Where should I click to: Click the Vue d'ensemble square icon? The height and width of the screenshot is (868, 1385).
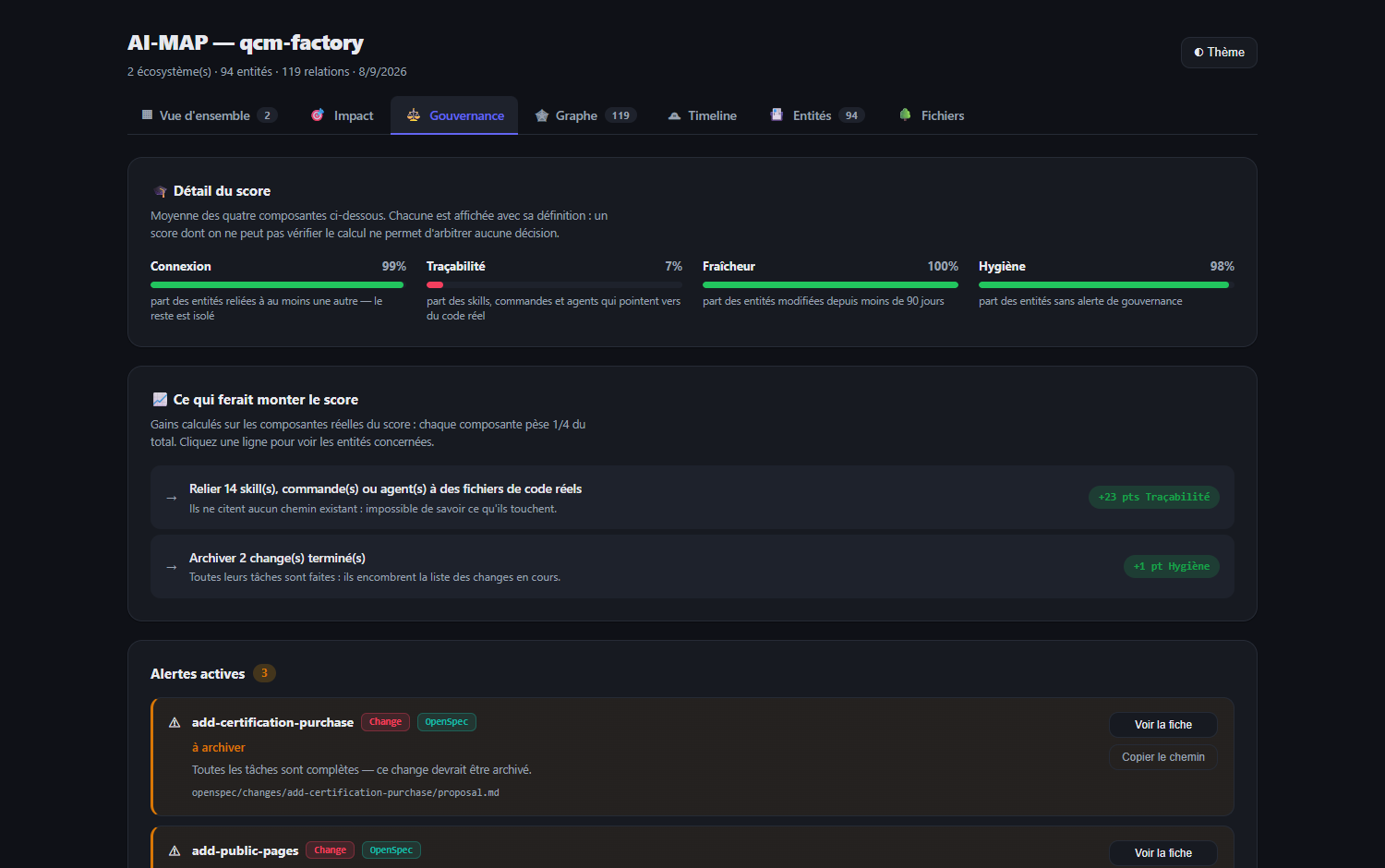pos(147,115)
